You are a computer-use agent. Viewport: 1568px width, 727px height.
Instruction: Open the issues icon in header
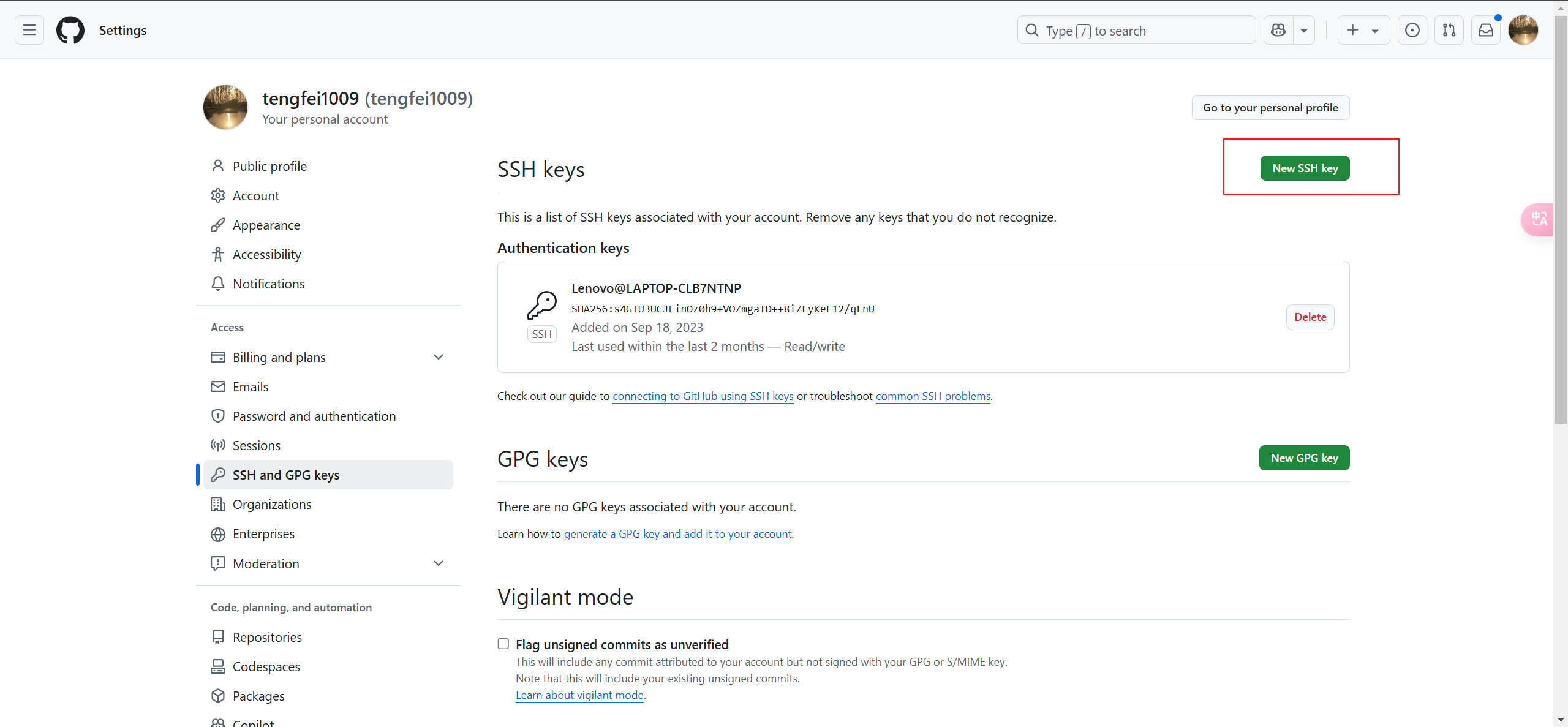[1412, 30]
